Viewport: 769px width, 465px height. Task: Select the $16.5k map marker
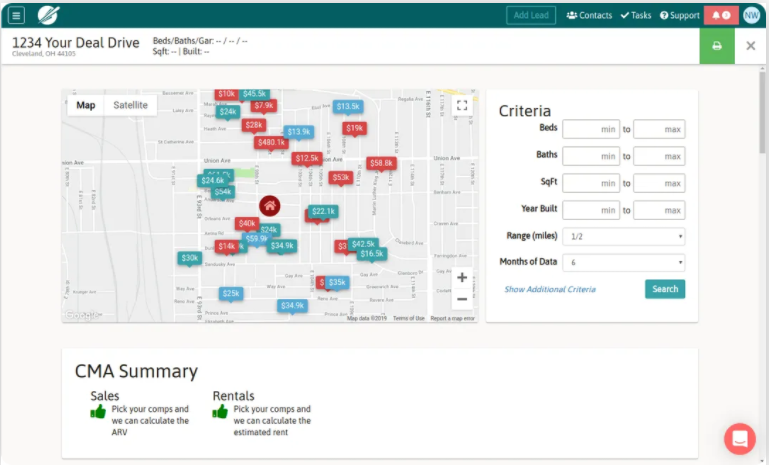(x=372, y=254)
